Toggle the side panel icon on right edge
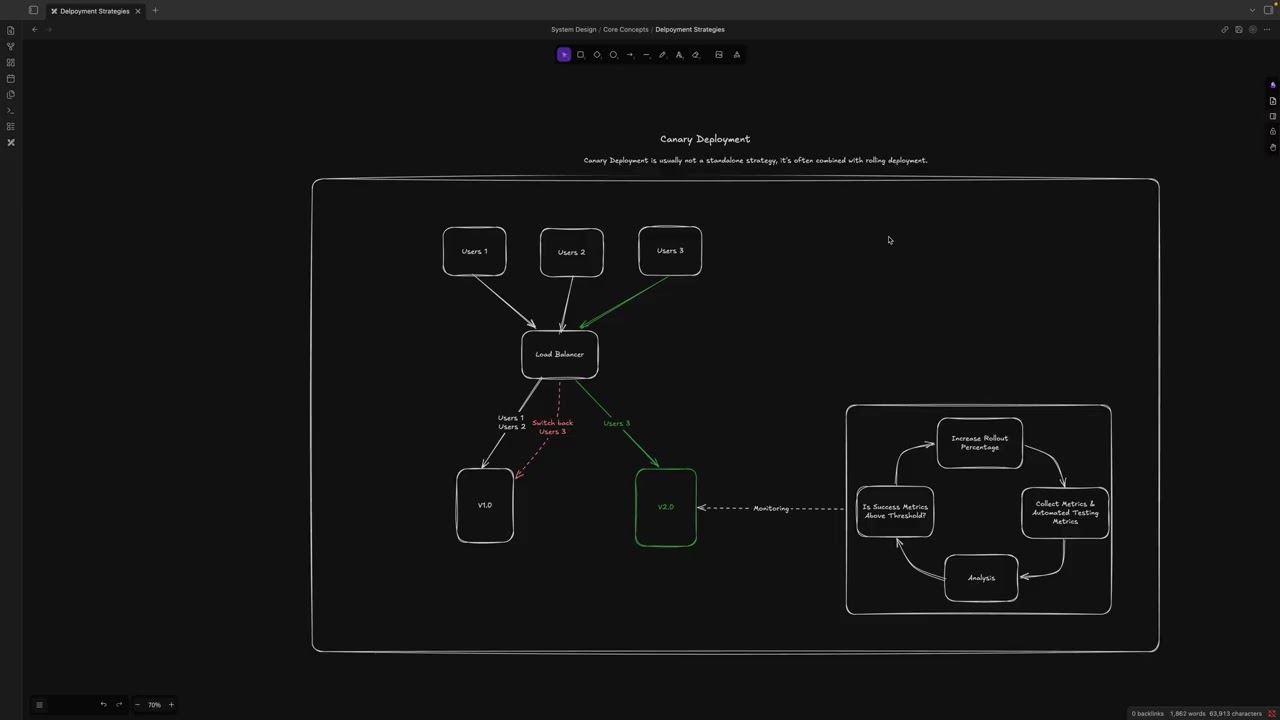 [1273, 116]
